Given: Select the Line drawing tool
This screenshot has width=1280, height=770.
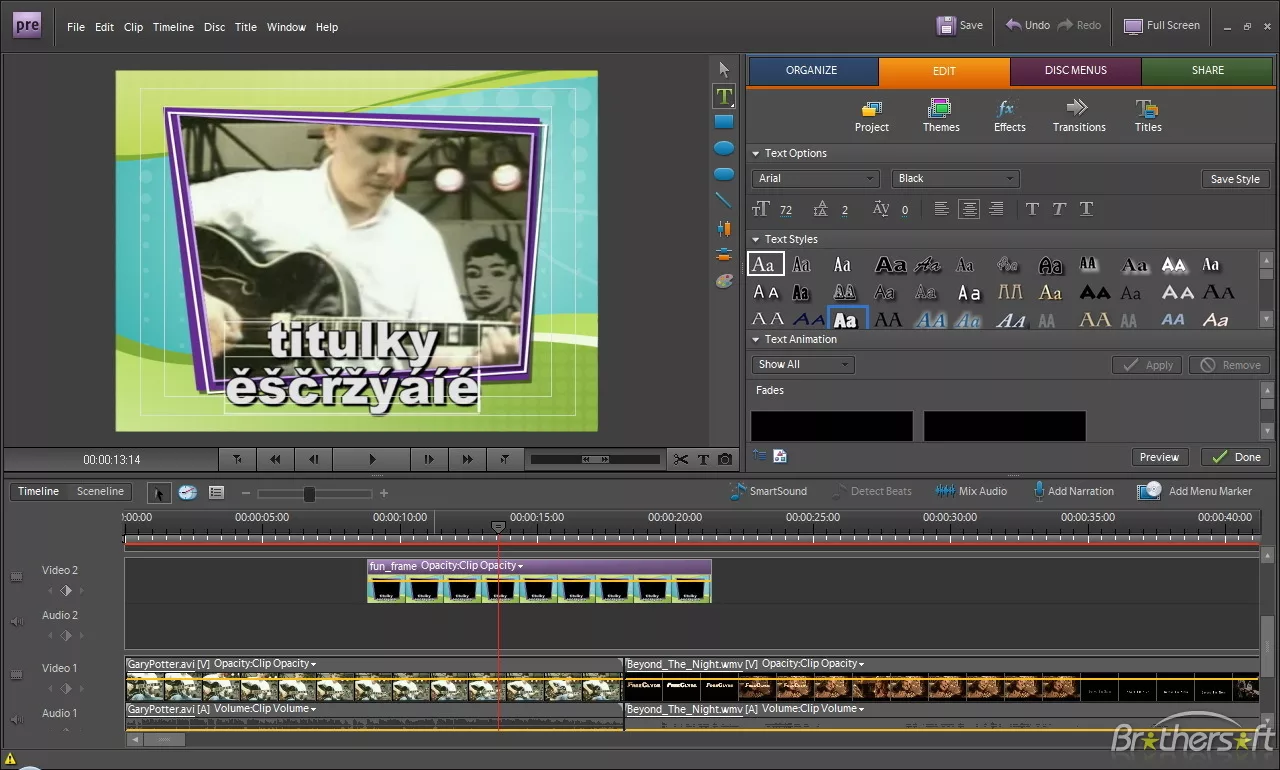Looking at the screenshot, I should [724, 201].
